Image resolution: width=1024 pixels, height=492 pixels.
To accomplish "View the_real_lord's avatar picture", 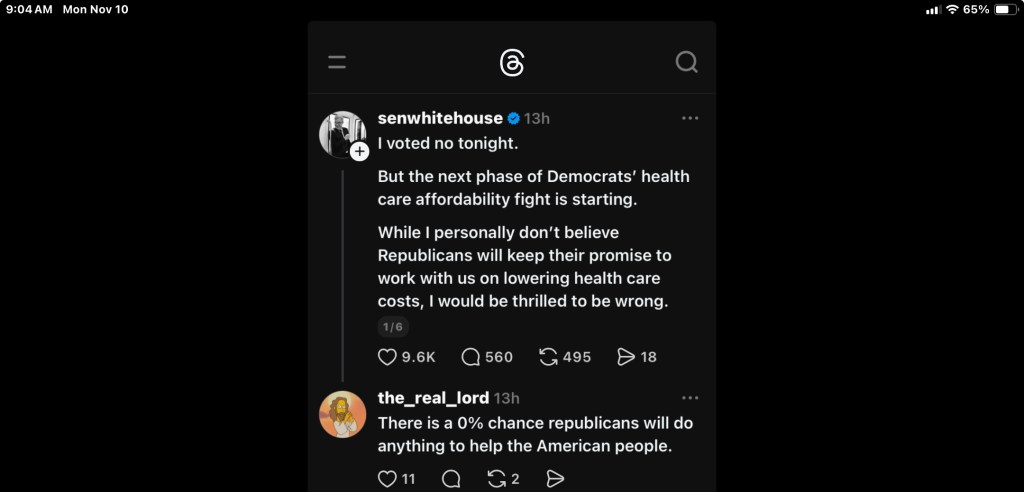I will 342,414.
